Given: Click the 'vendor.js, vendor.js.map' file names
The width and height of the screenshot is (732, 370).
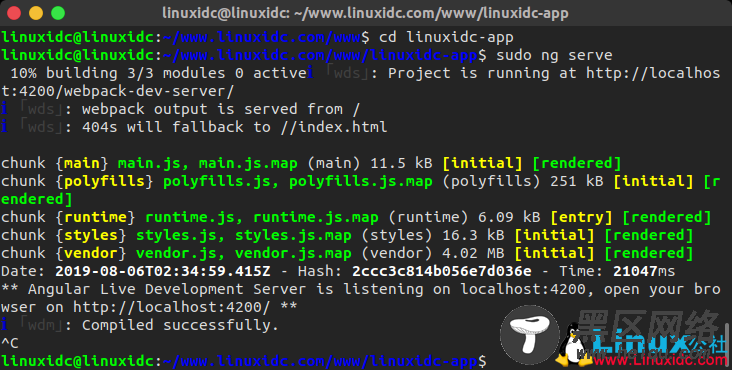Looking at the screenshot, I should (243, 253).
